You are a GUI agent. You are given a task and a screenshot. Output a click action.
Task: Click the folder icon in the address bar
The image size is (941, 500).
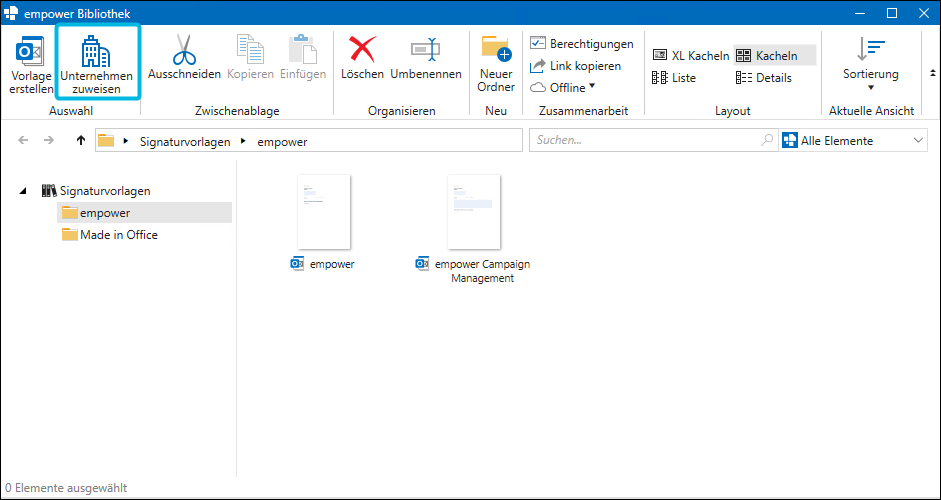pos(106,141)
